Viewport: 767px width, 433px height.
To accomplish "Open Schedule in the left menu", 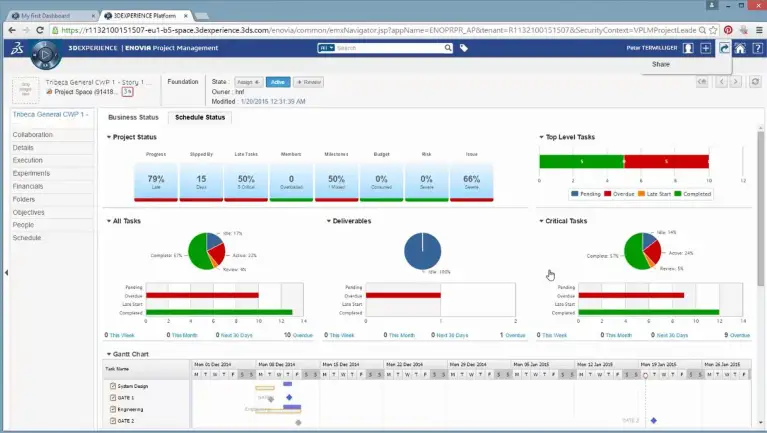I will (x=27, y=238).
